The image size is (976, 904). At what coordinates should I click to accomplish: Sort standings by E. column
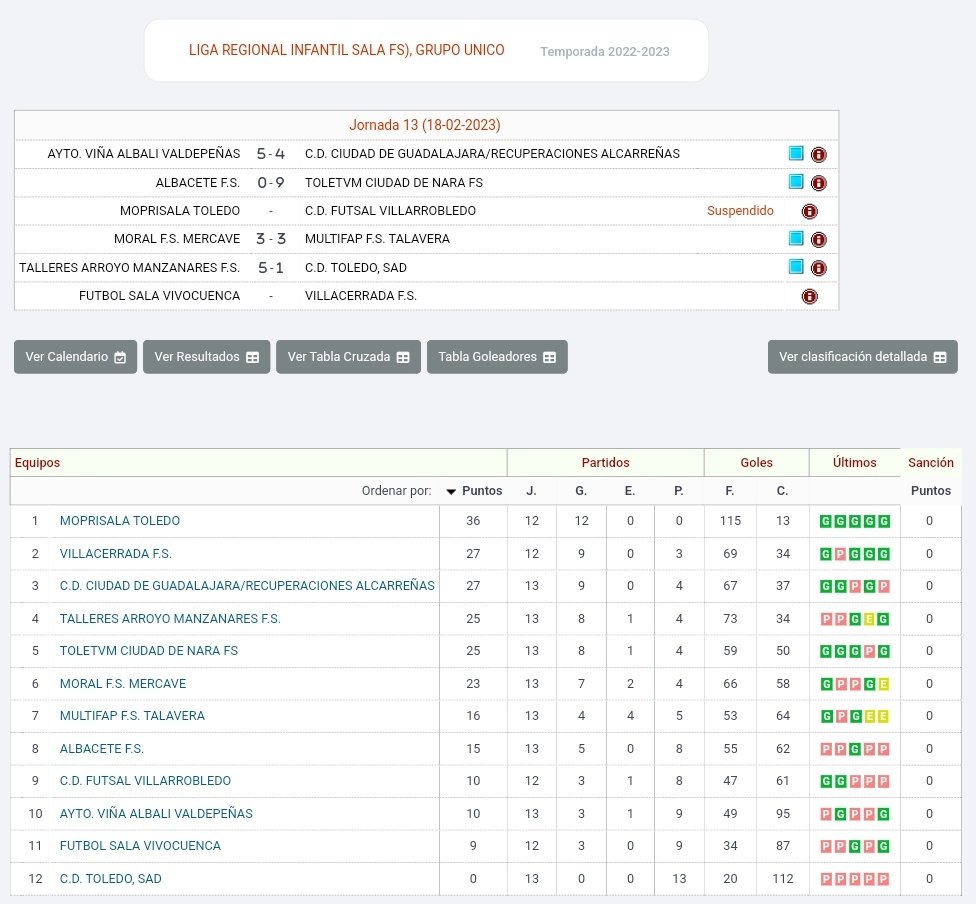630,491
